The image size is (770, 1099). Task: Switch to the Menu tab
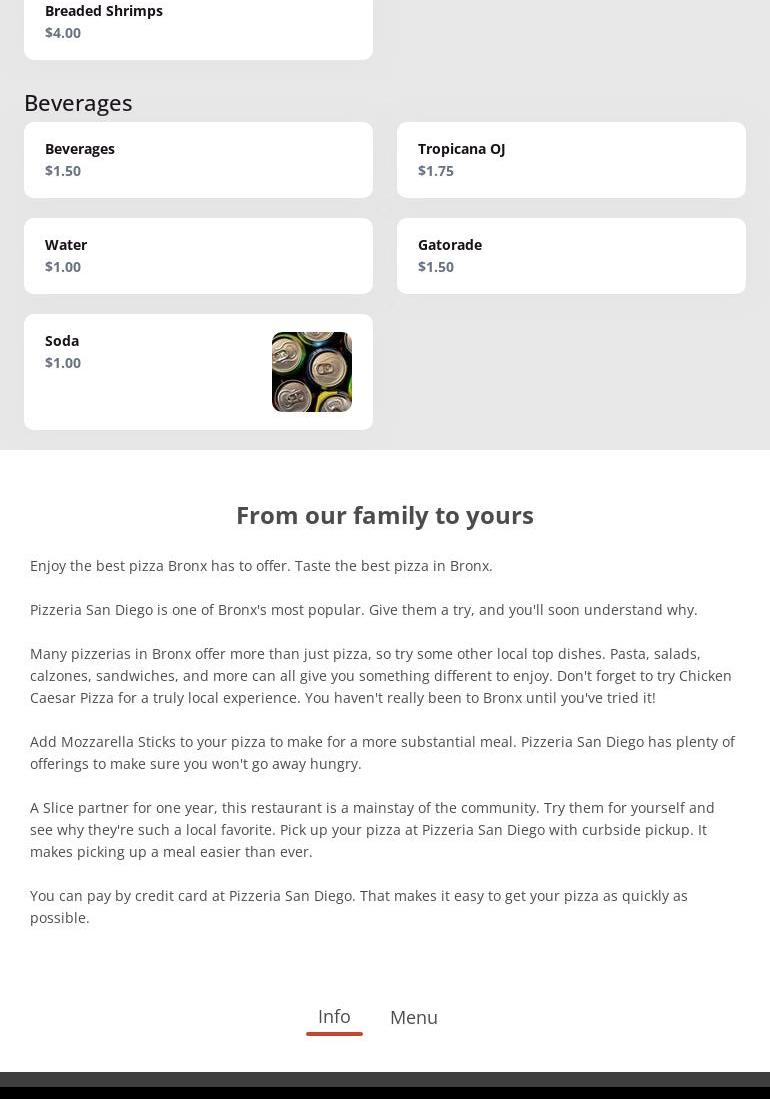414,1018
